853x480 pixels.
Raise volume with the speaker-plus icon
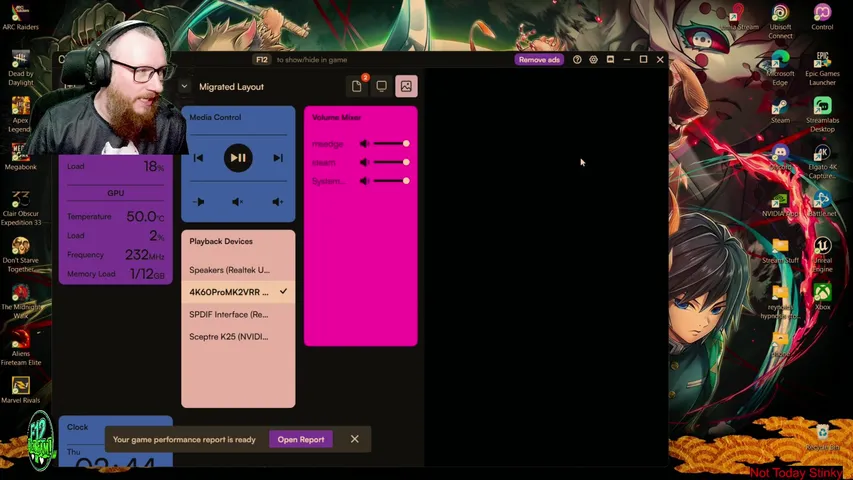pyautogui.click(x=277, y=202)
